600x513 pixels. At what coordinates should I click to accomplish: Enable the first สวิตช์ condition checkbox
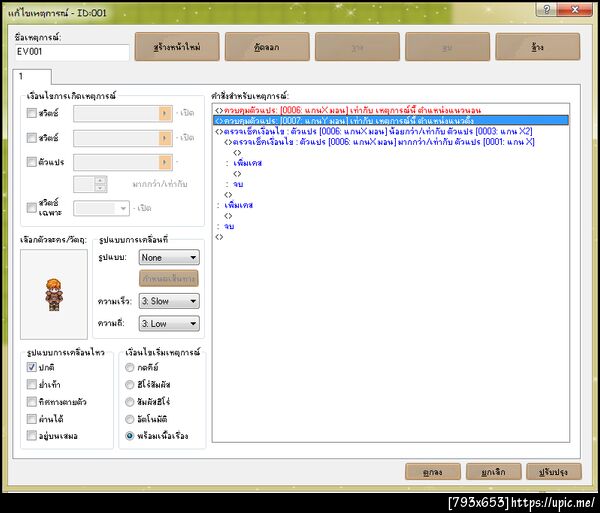tap(31, 113)
